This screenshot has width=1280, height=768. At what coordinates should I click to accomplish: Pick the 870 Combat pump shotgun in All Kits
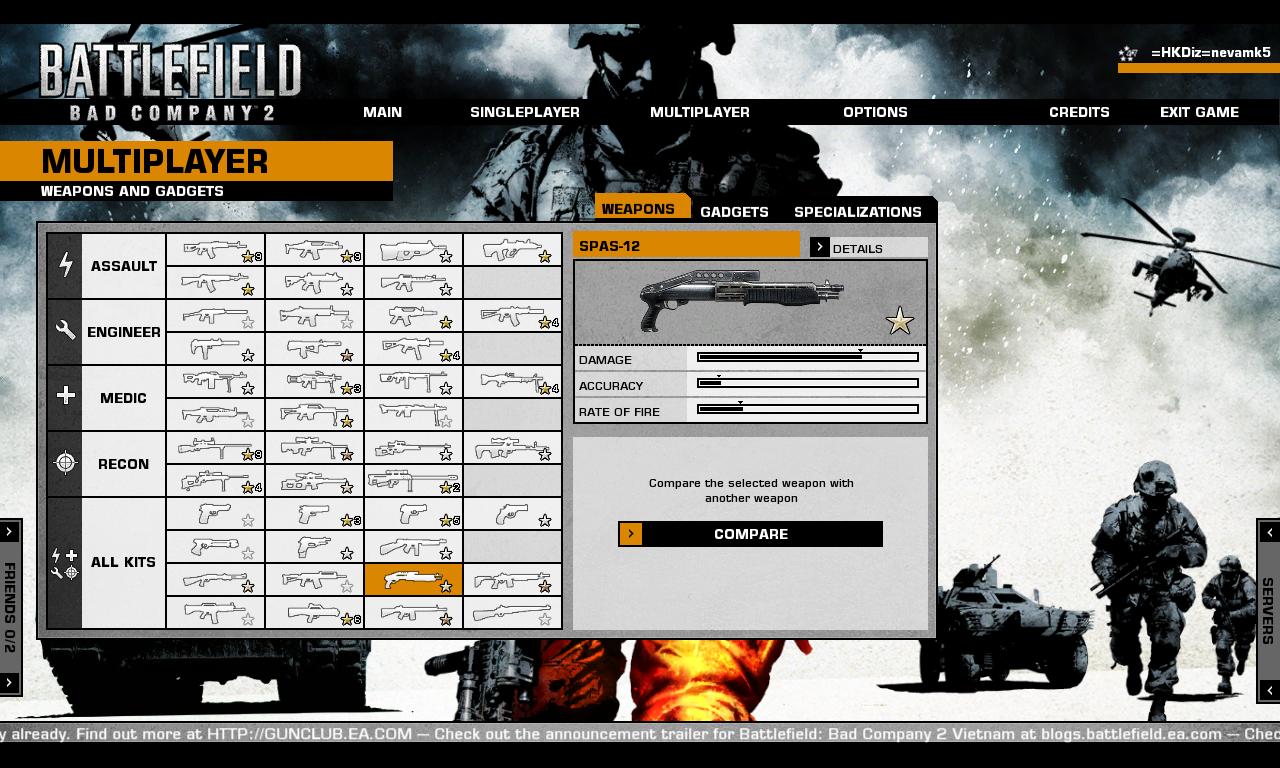tap(215, 580)
